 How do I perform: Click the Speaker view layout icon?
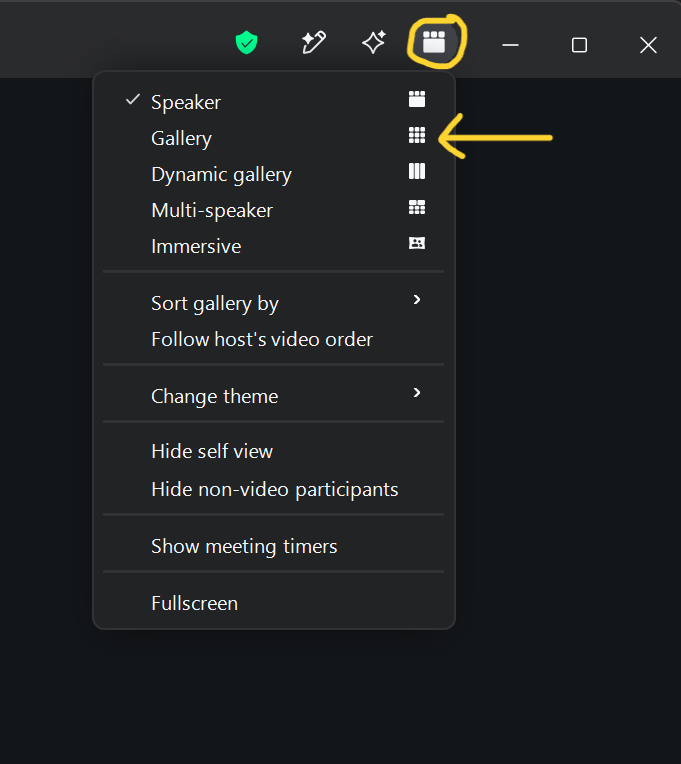click(x=417, y=99)
